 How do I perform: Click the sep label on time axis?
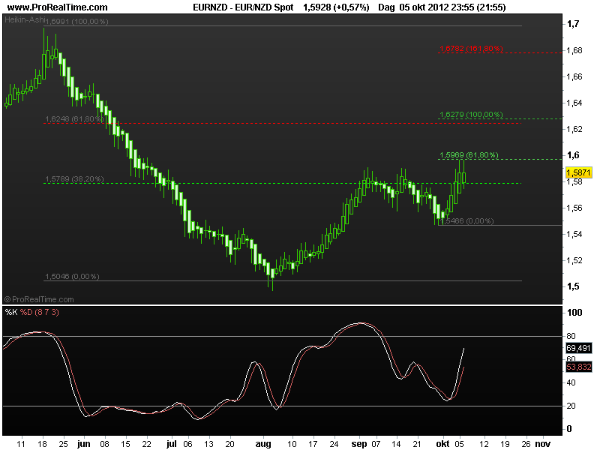359,444
